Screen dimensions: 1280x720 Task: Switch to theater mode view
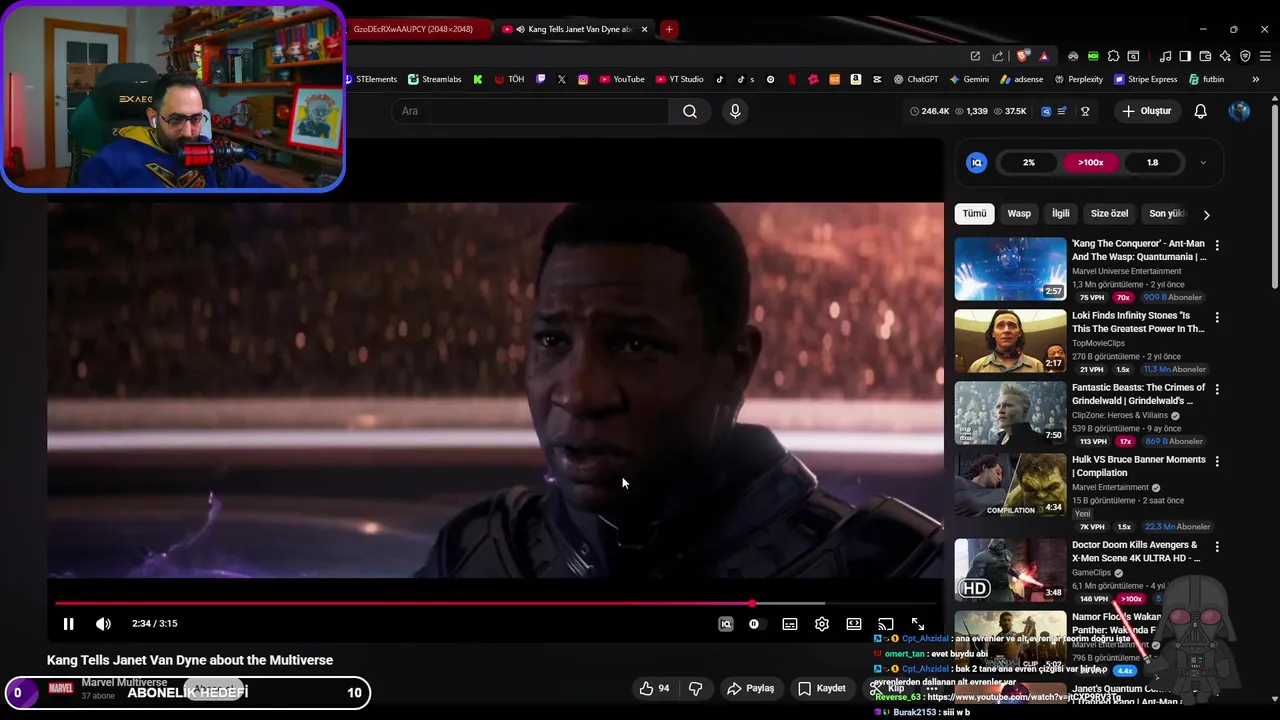coord(854,624)
